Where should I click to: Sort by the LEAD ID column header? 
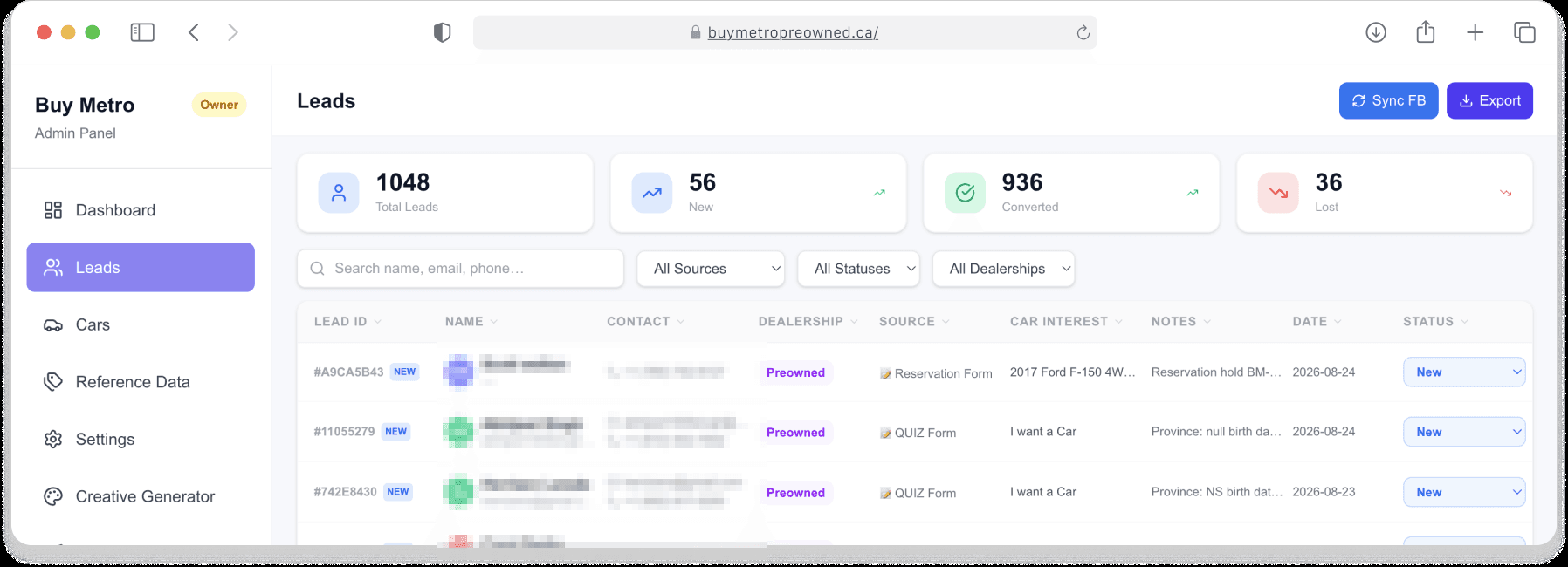coord(347,321)
